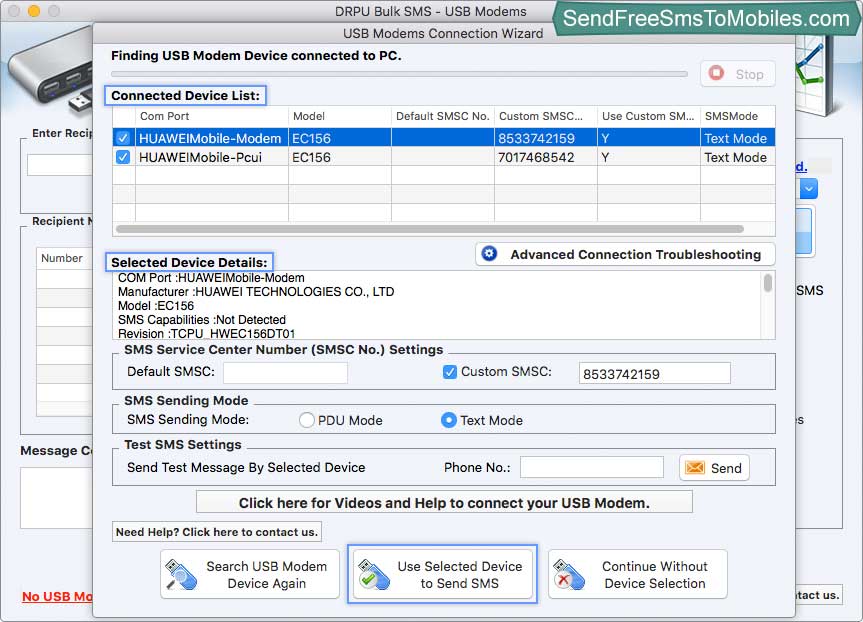The height and width of the screenshot is (622, 863).
Task: Click Continue Without Device Selection
Action: (x=637, y=575)
